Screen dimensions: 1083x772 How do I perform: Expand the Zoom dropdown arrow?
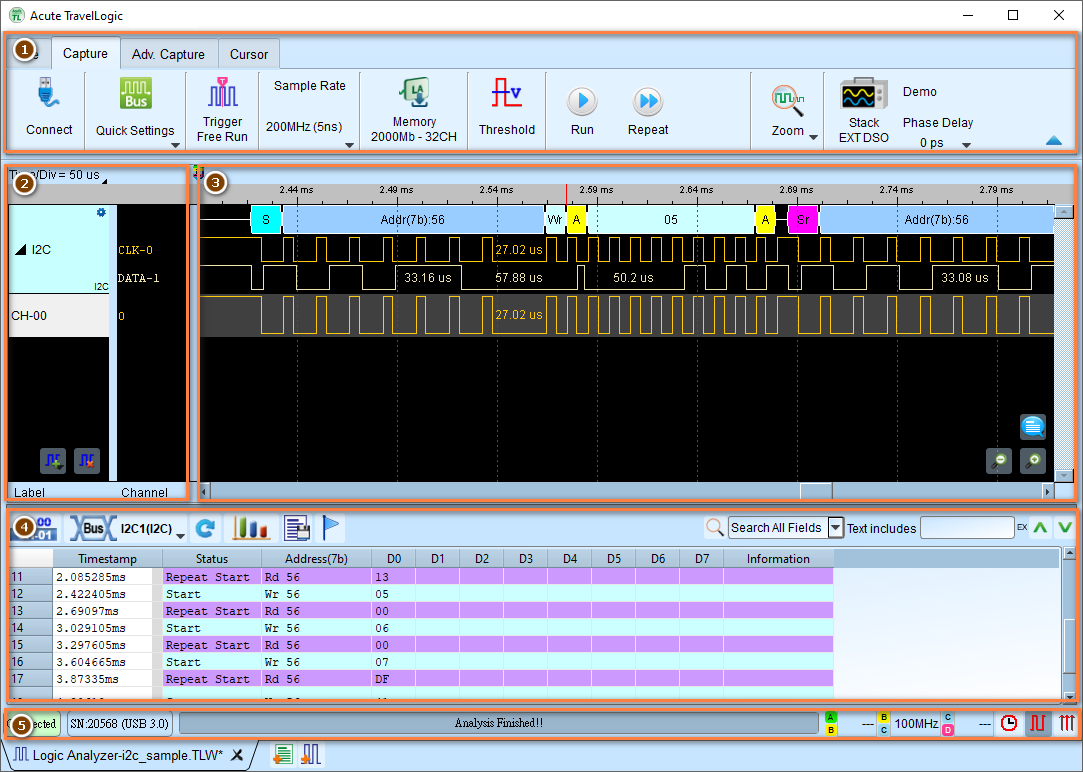[814, 137]
